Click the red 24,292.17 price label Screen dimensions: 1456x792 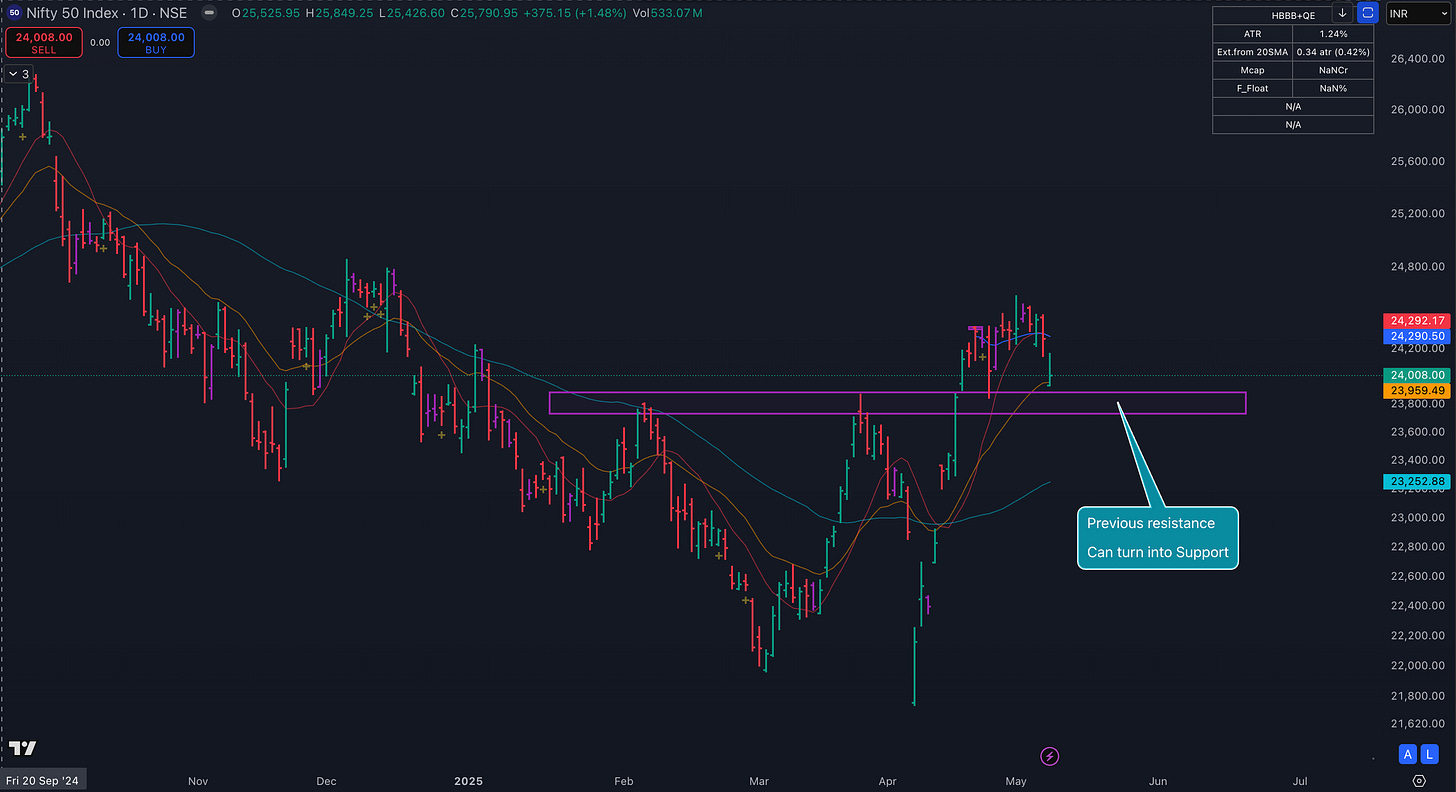click(x=1415, y=321)
